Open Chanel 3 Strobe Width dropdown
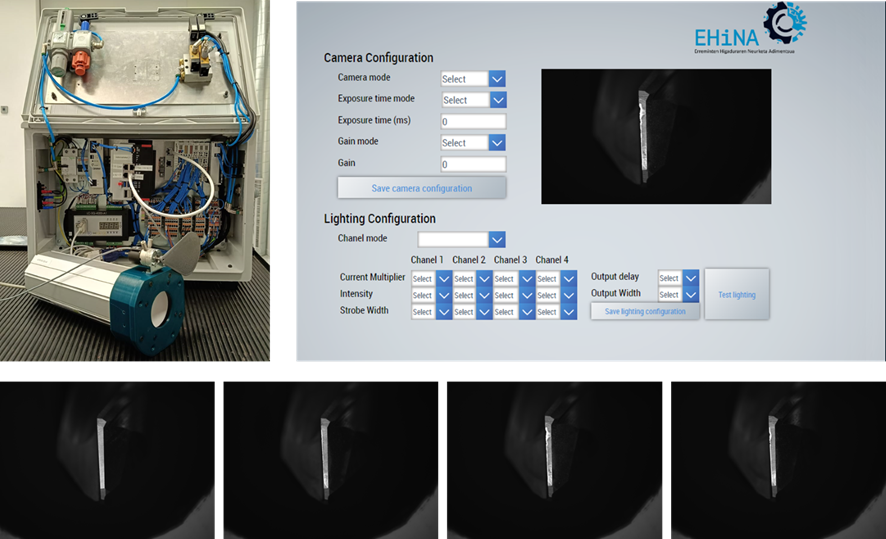The height and width of the screenshot is (539, 886). pyautogui.click(x=514, y=312)
